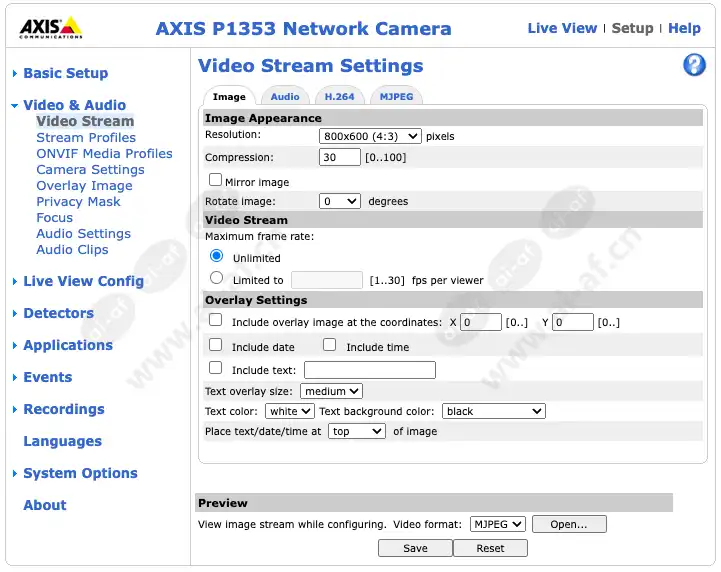The height and width of the screenshot is (572, 721).
Task: Select the Limited to frame rate option
Action: tap(217, 278)
